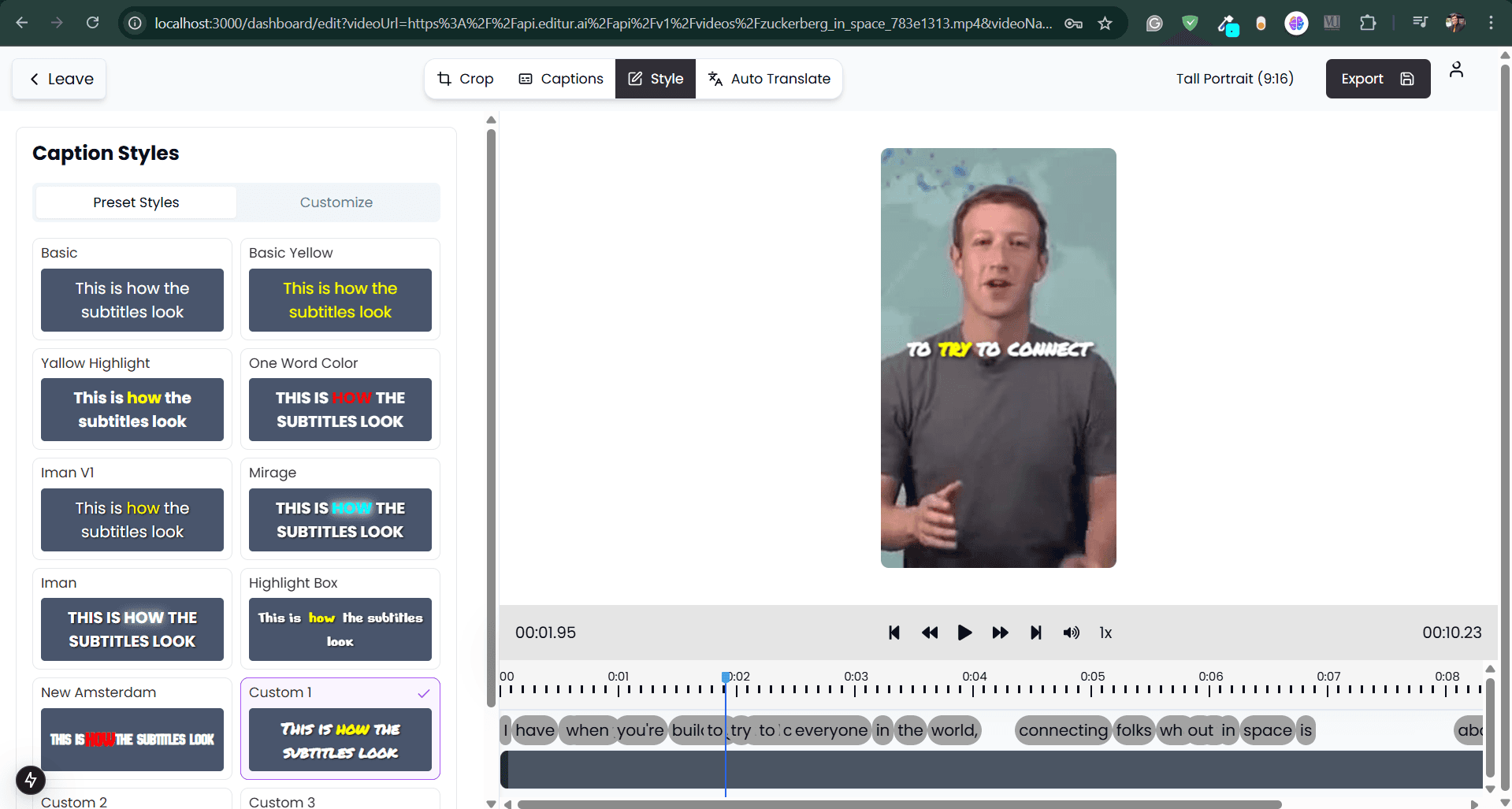Image resolution: width=1512 pixels, height=809 pixels.
Task: Click the blue playhead marker on the timeline
Action: click(x=725, y=677)
